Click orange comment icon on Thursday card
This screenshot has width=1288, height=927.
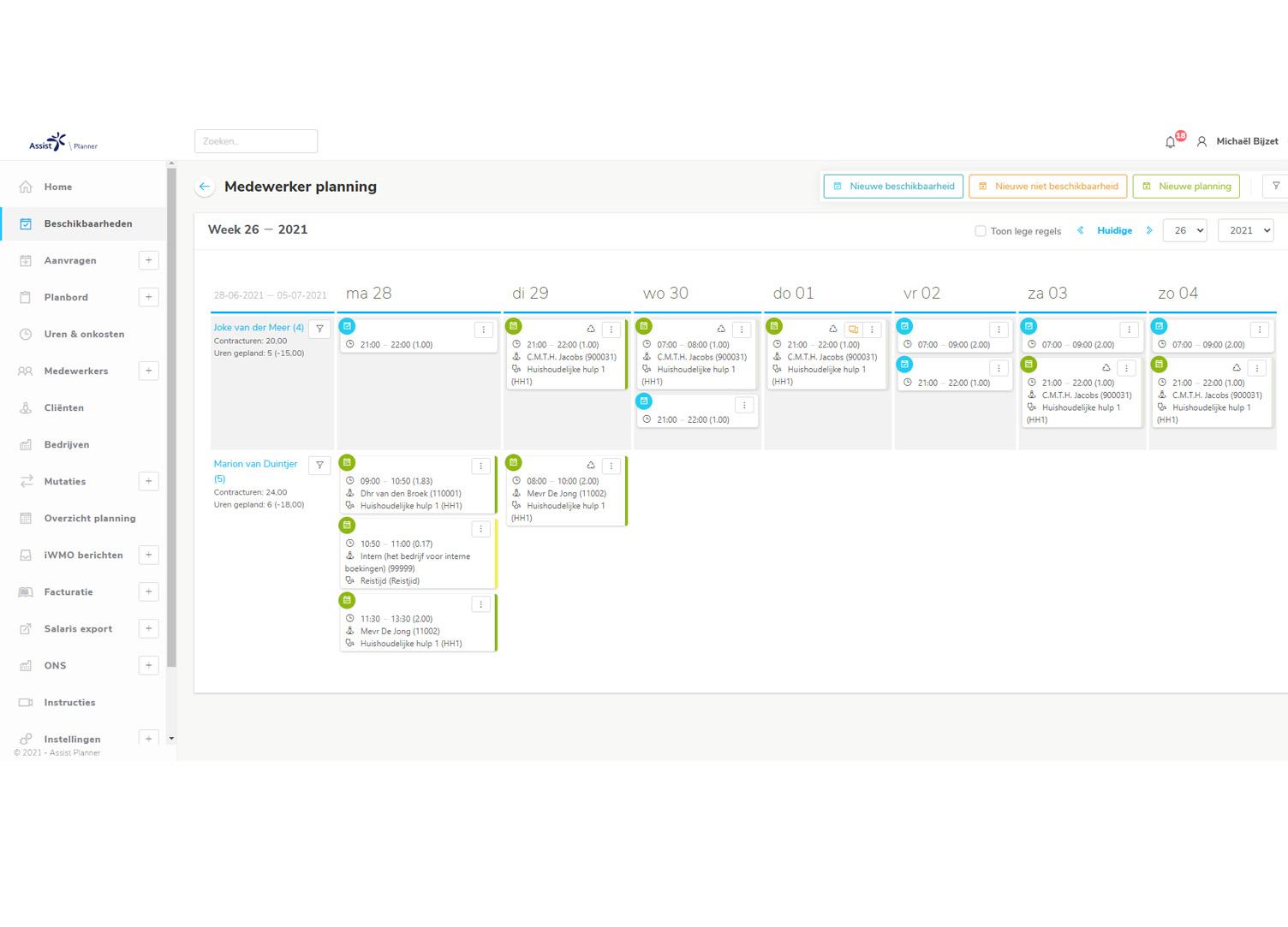click(x=853, y=330)
